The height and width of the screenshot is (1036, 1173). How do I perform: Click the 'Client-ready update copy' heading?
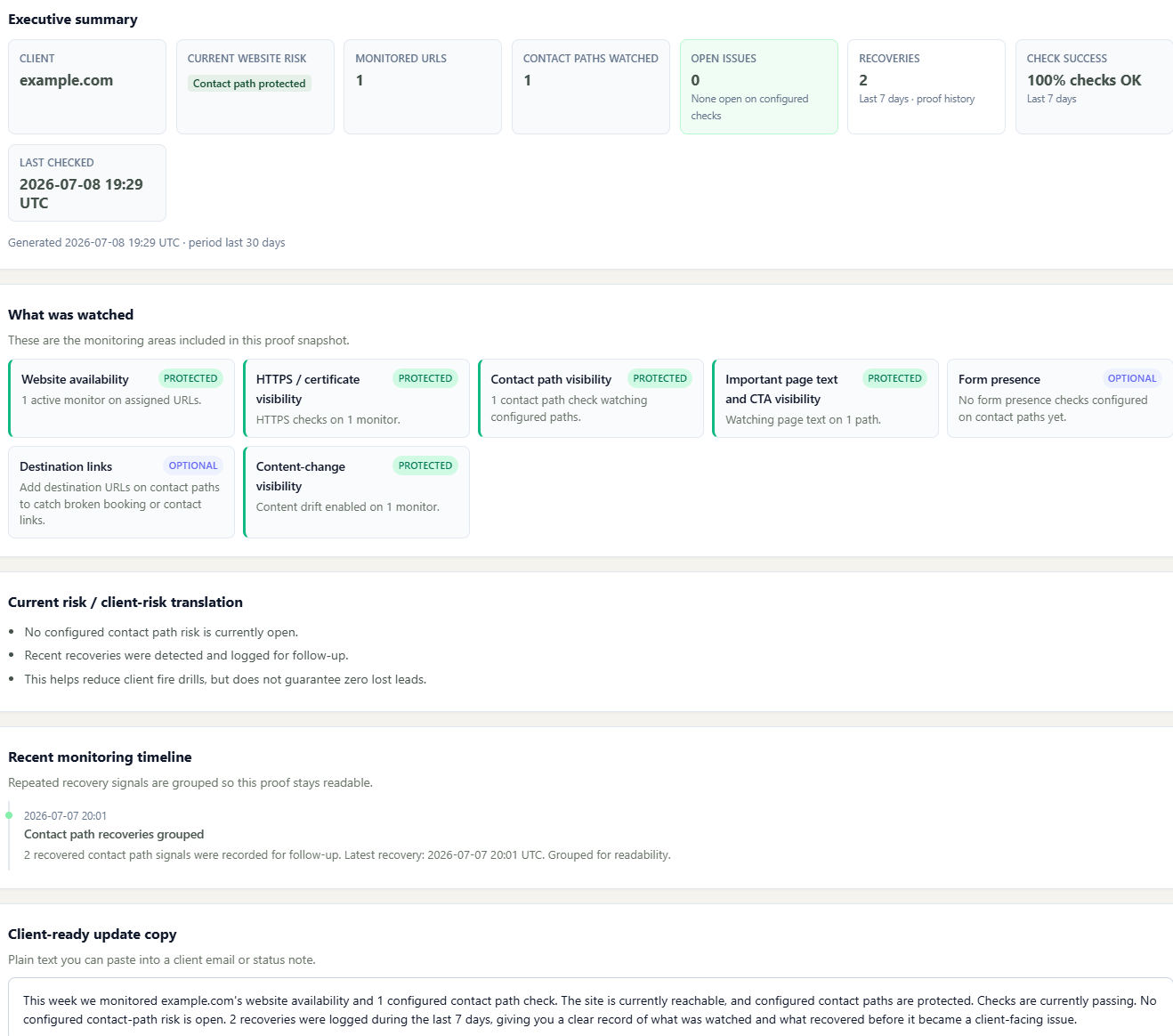click(x=93, y=935)
